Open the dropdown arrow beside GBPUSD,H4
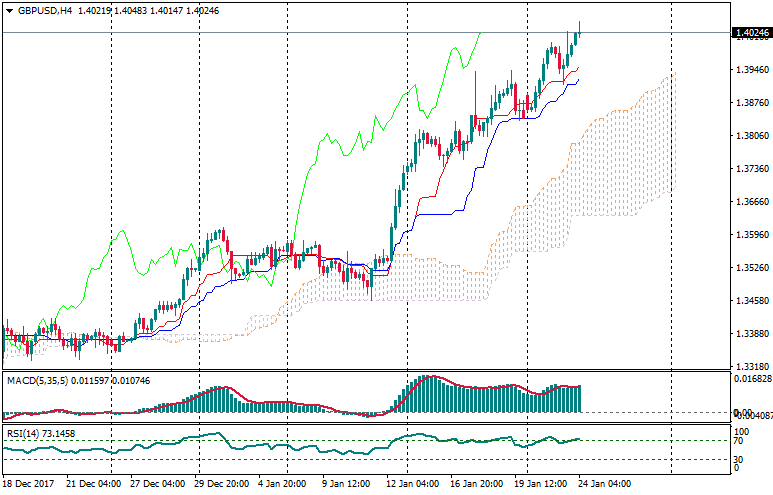This screenshot has width=773, height=495. point(9,10)
